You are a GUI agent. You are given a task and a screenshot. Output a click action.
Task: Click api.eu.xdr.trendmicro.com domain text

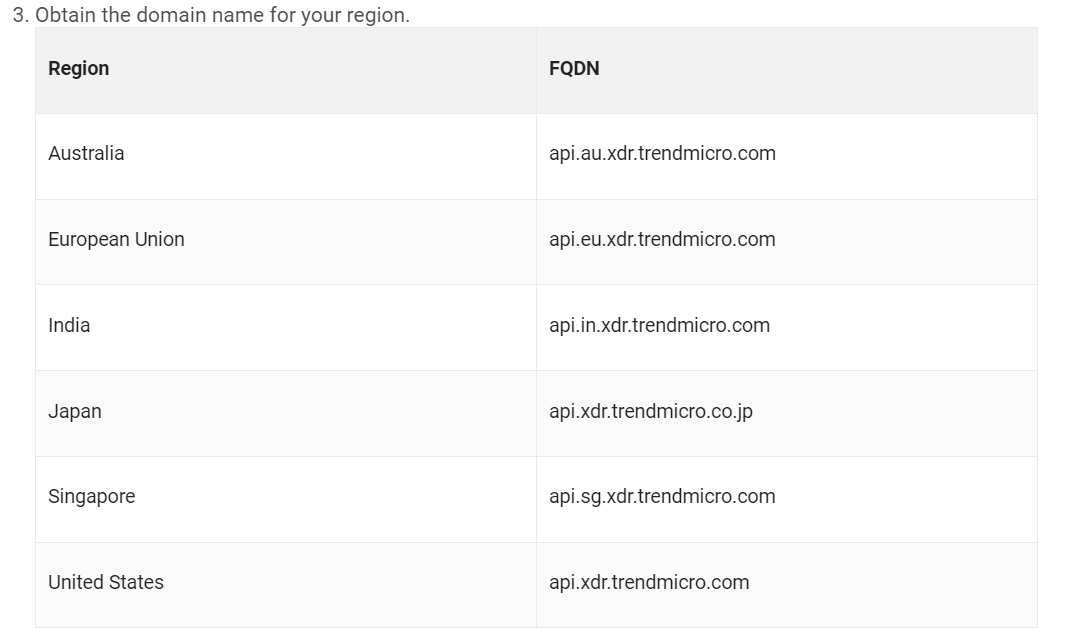[662, 240]
